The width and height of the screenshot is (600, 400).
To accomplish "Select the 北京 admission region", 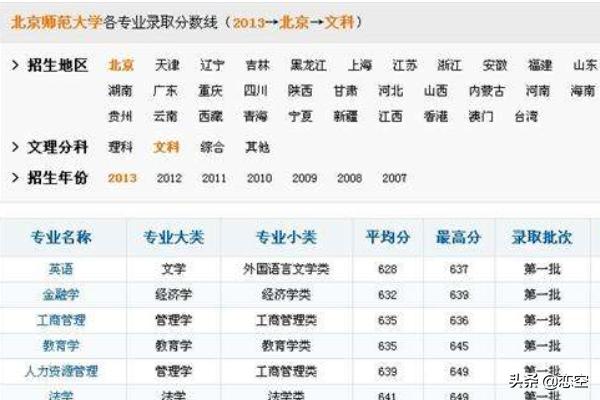I will click(121, 65).
